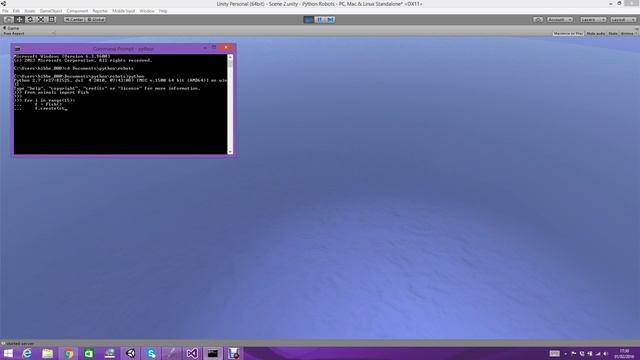Screen dimensions: 640x360
Task: Open taskbar clock and date
Action: (x=624, y=353)
